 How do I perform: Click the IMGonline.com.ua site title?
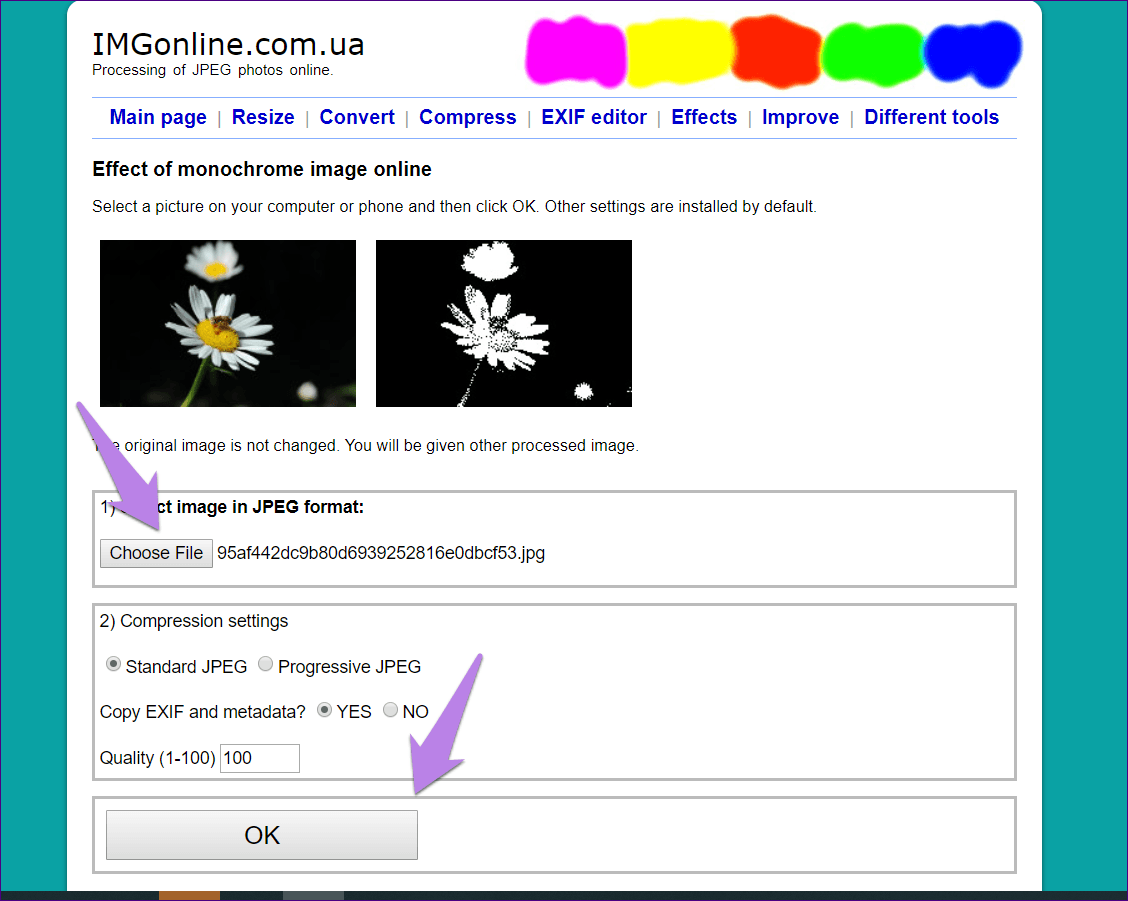[228, 45]
